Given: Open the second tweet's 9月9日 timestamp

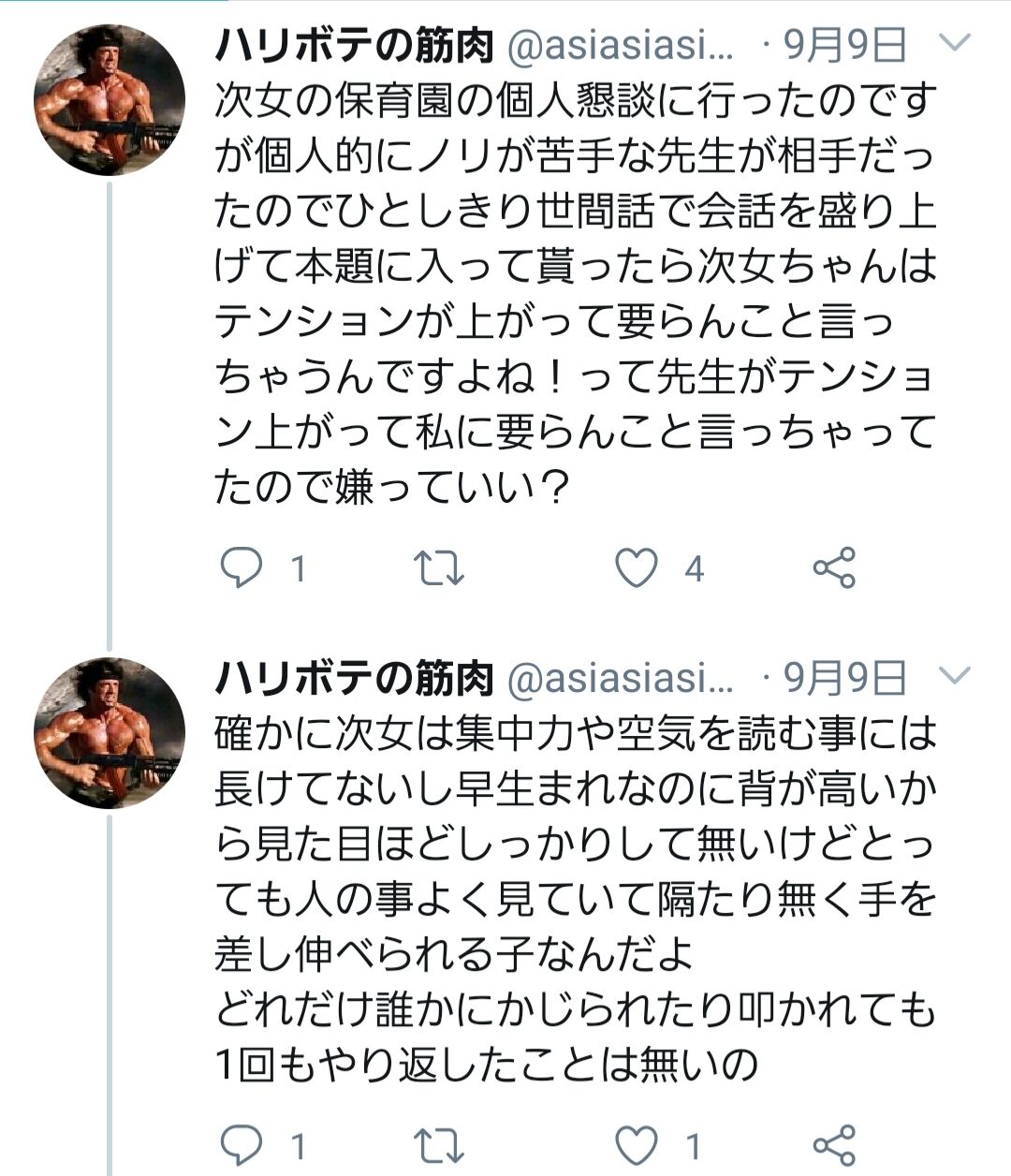Looking at the screenshot, I should pos(846,678).
